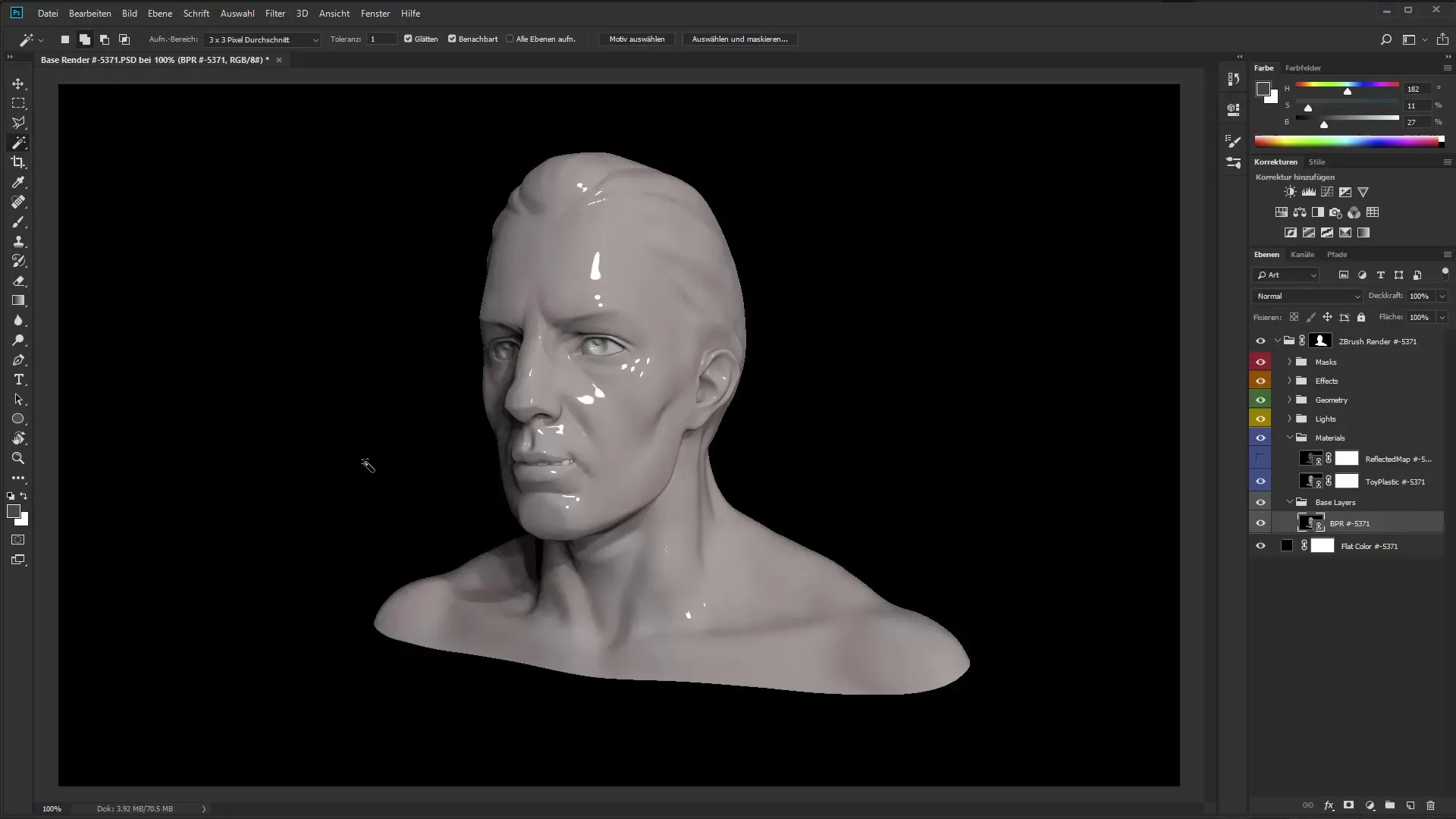Show the ReflectedMap layer
This screenshot has height=819, width=1456.
(x=1260, y=458)
